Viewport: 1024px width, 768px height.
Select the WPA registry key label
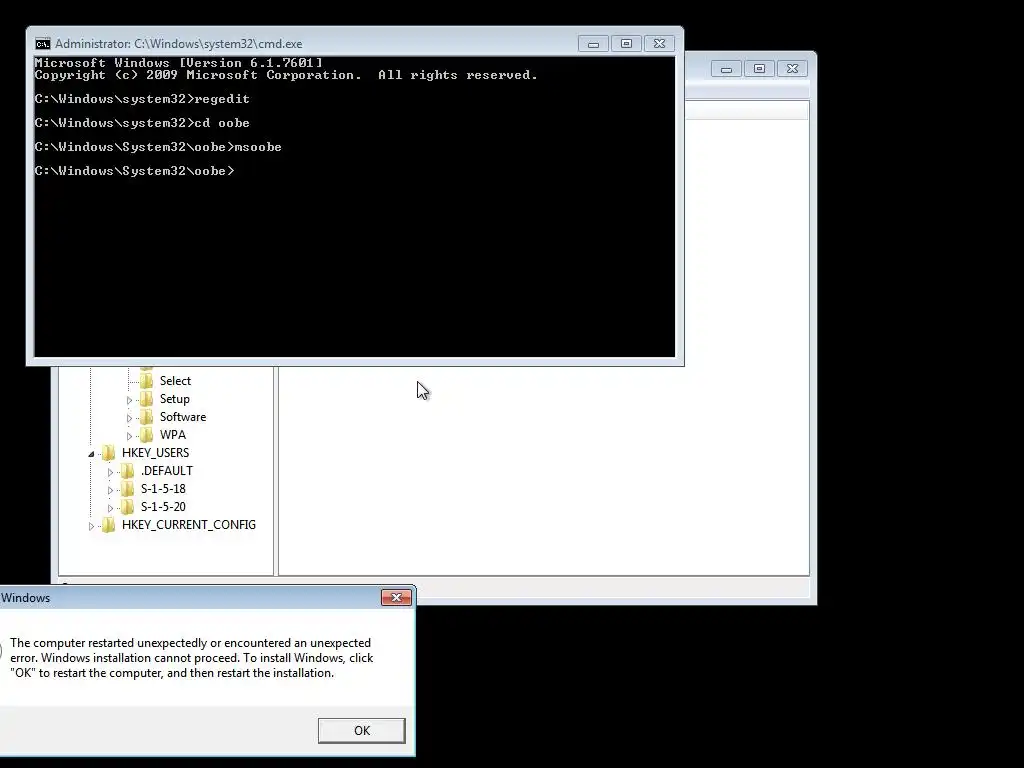[172, 435]
